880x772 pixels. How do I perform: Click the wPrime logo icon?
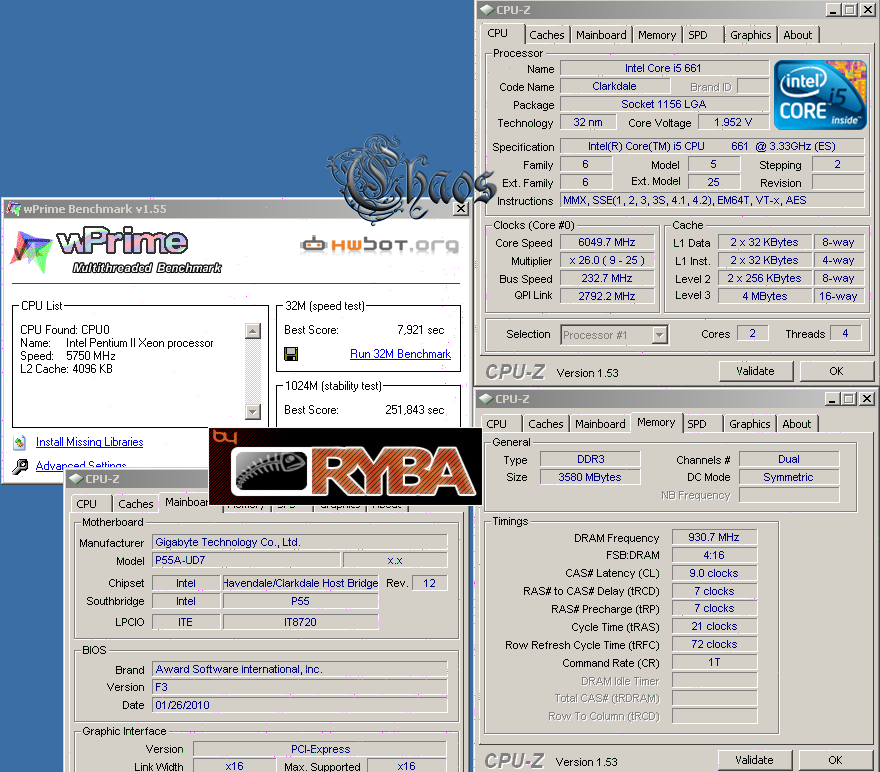31,252
